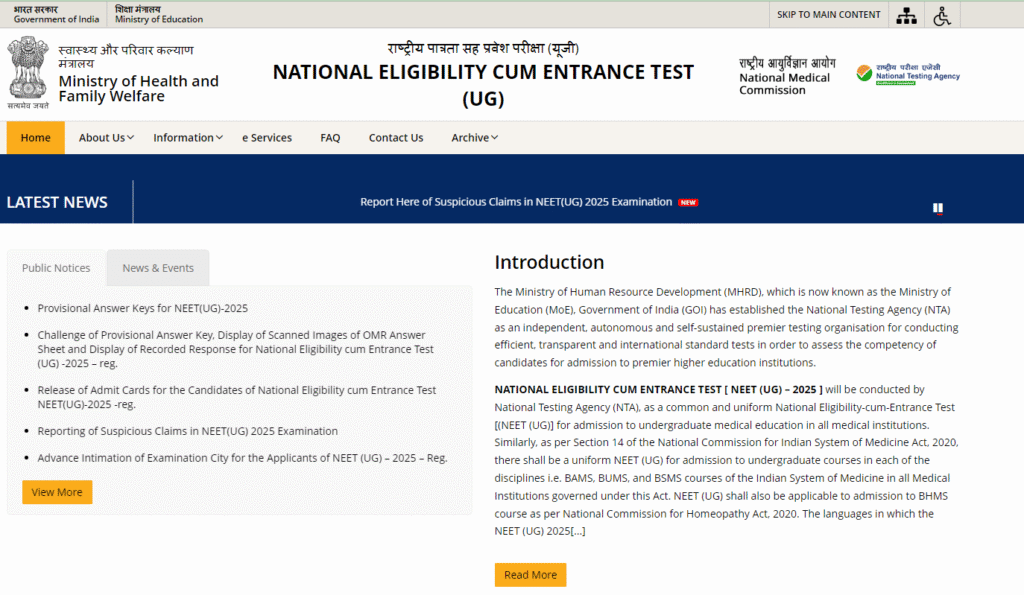Viewport: 1024px width, 595px height.
Task: Open the Release of Admit Cards notice
Action: 236,397
